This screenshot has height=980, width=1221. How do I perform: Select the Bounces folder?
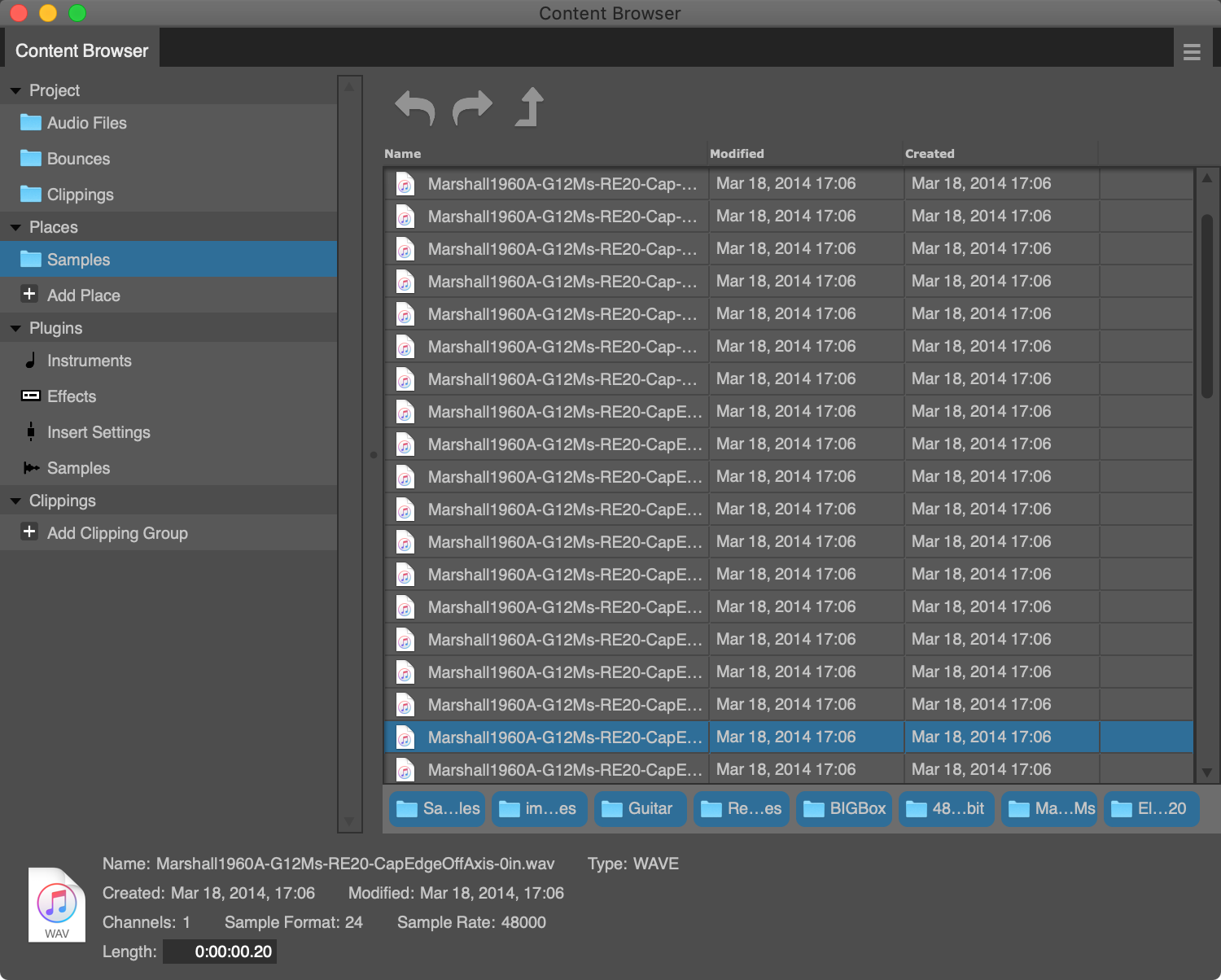click(x=79, y=159)
